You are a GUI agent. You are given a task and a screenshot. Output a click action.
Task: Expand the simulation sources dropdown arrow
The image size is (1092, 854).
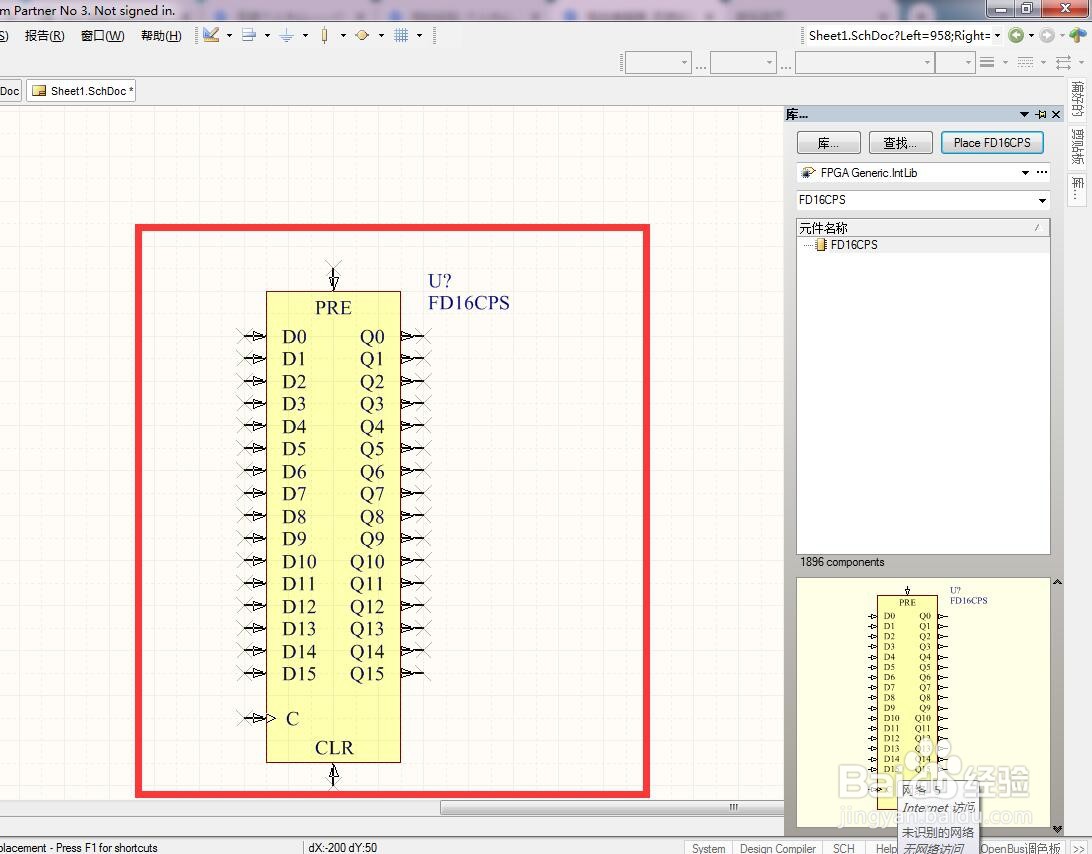[x=381, y=35]
